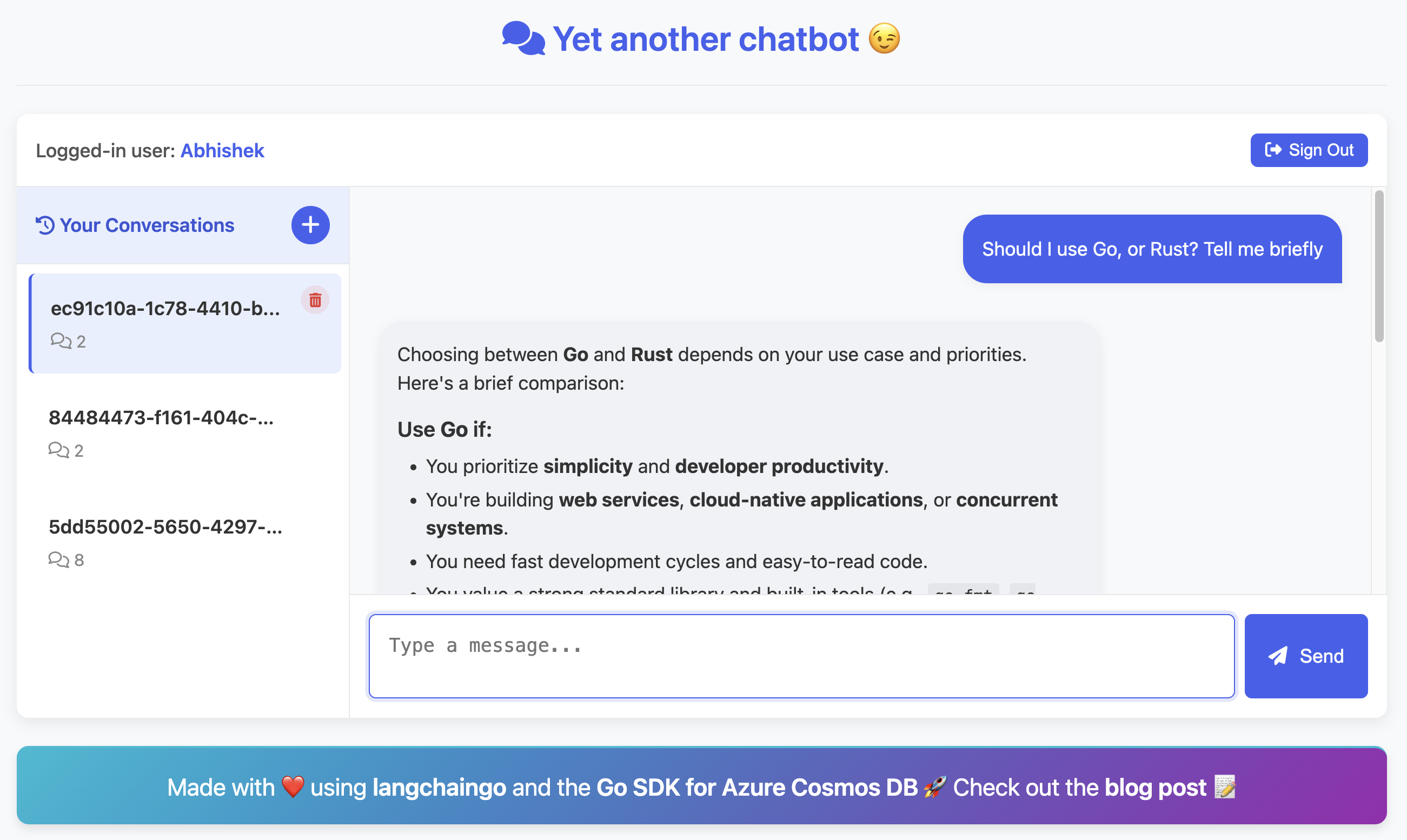Click the heart icon in the footer banner
Image resolution: width=1407 pixels, height=840 pixels.
click(293, 787)
